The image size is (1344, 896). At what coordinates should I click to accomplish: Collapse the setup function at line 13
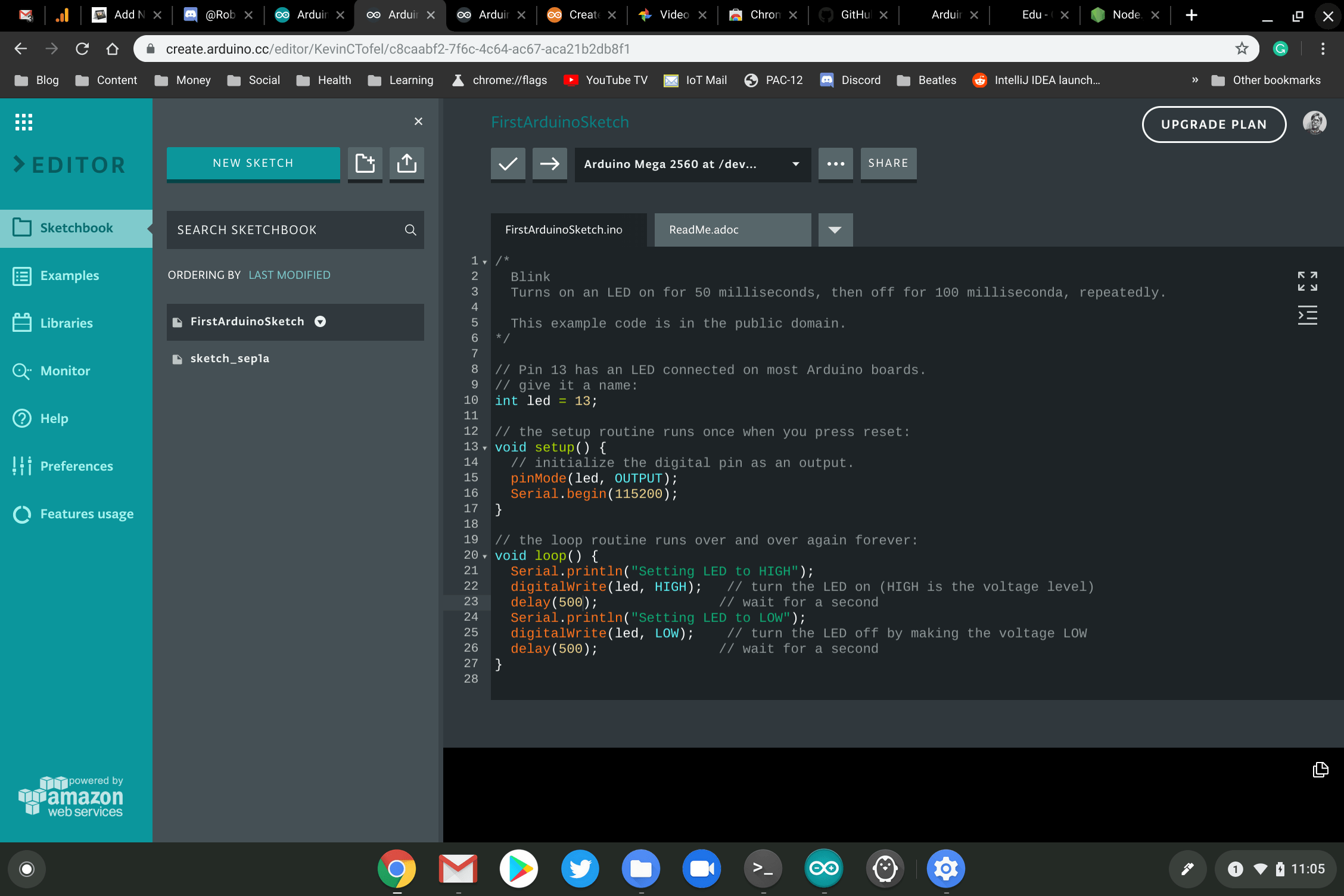[484, 447]
